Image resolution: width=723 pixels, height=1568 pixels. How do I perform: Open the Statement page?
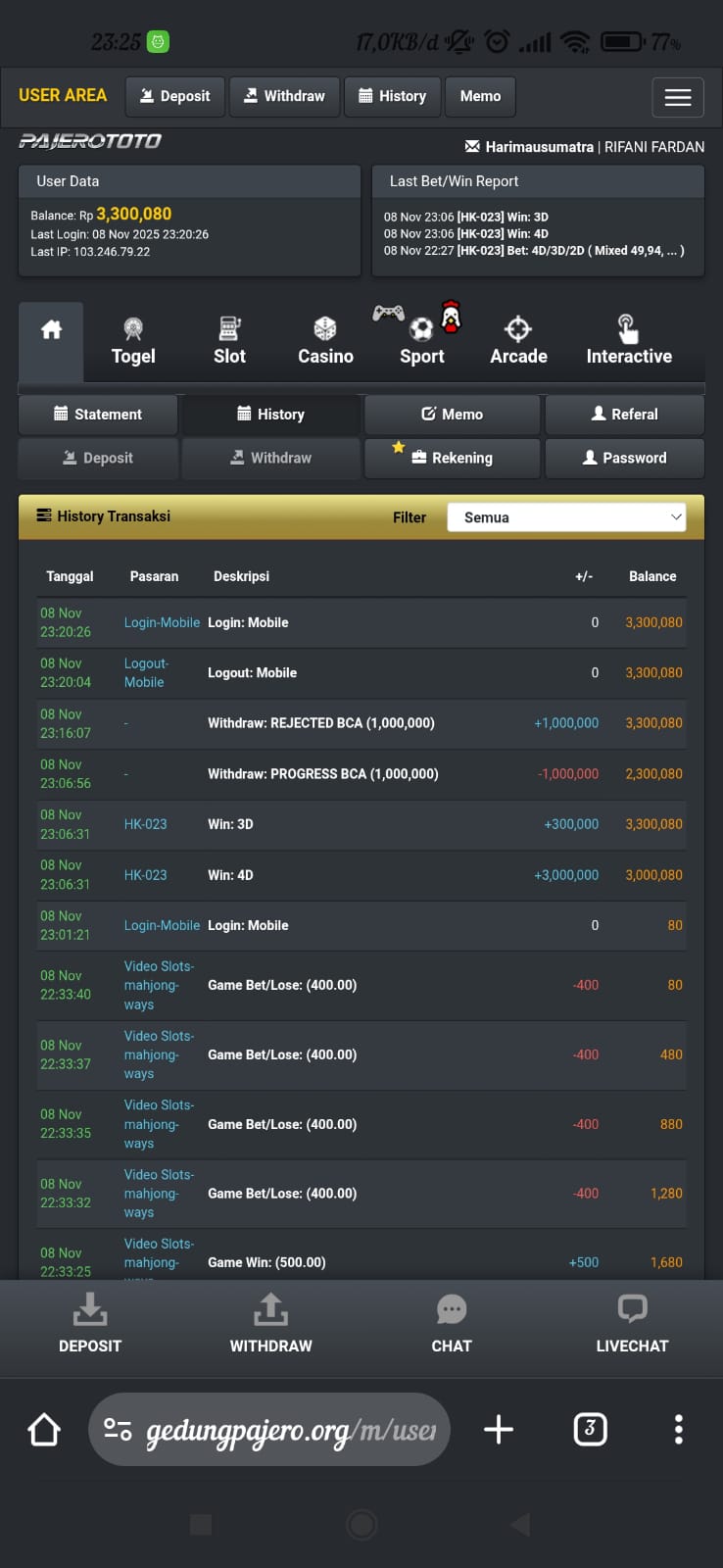98,415
